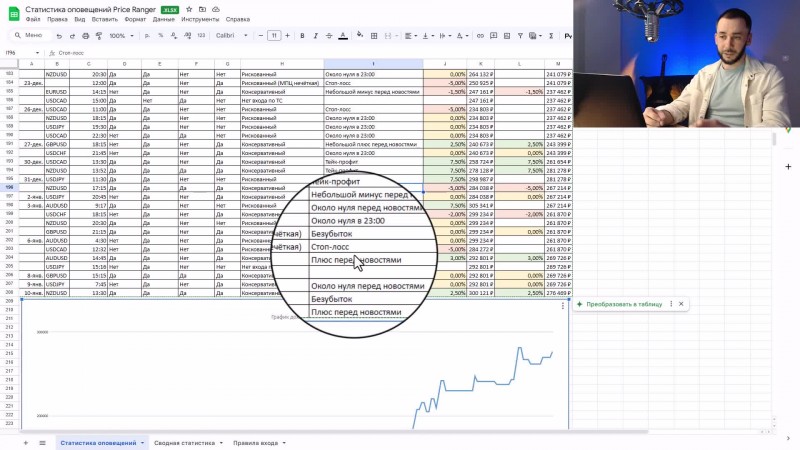The image size is (800, 450).
Task: Open text rotation dropdown
Action: click(462, 36)
